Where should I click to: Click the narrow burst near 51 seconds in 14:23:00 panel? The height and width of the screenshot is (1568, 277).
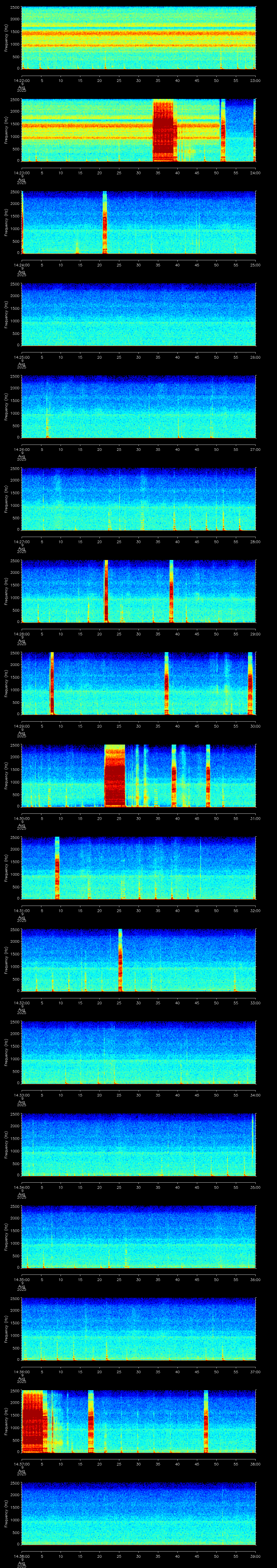(x=223, y=130)
